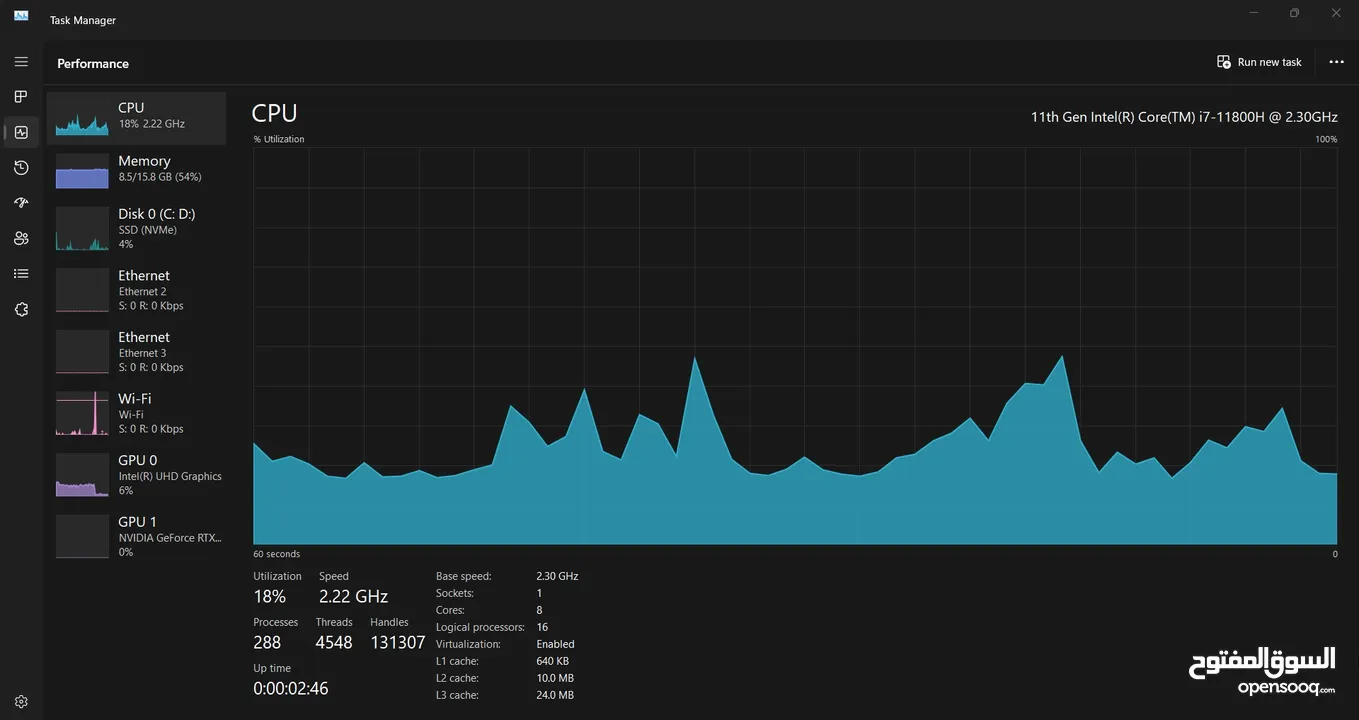Open the Details page icon
This screenshot has width=1359, height=720.
21,274
